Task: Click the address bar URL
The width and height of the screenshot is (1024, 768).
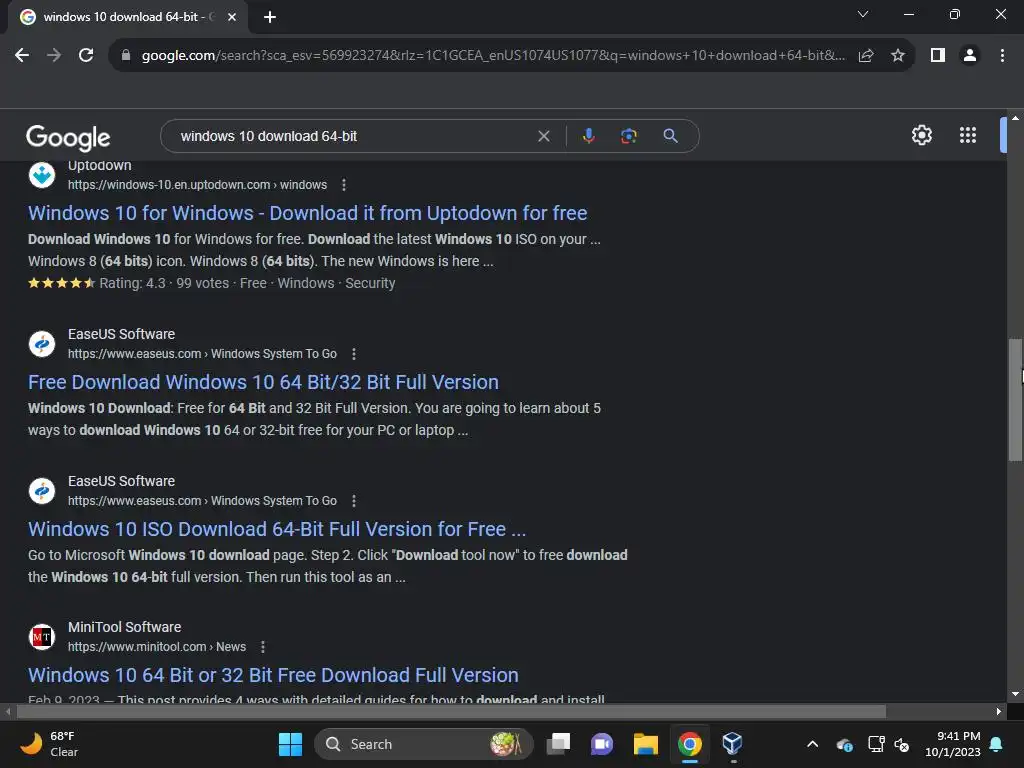Action: click(x=493, y=56)
